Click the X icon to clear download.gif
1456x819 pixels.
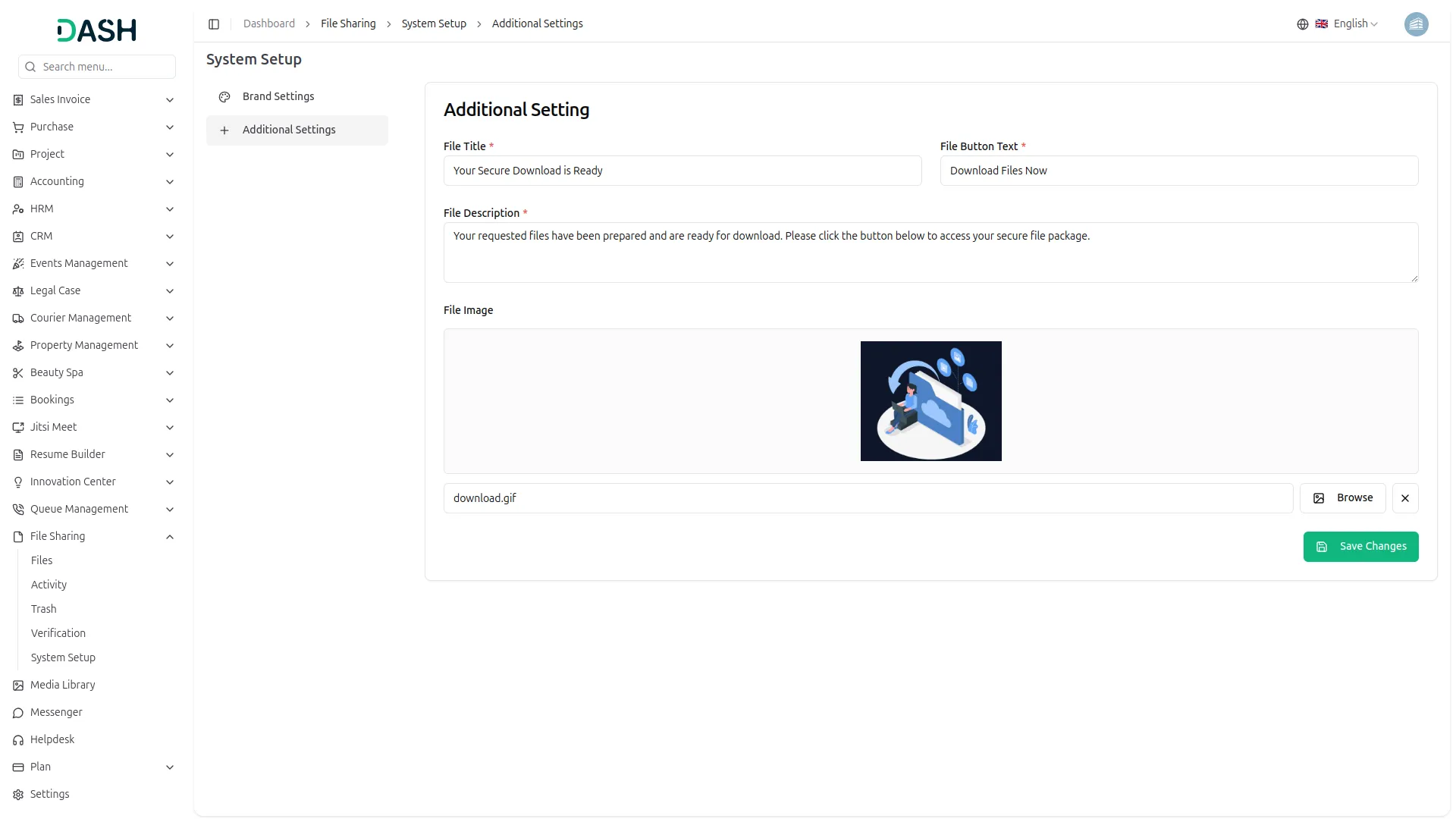(x=1404, y=497)
